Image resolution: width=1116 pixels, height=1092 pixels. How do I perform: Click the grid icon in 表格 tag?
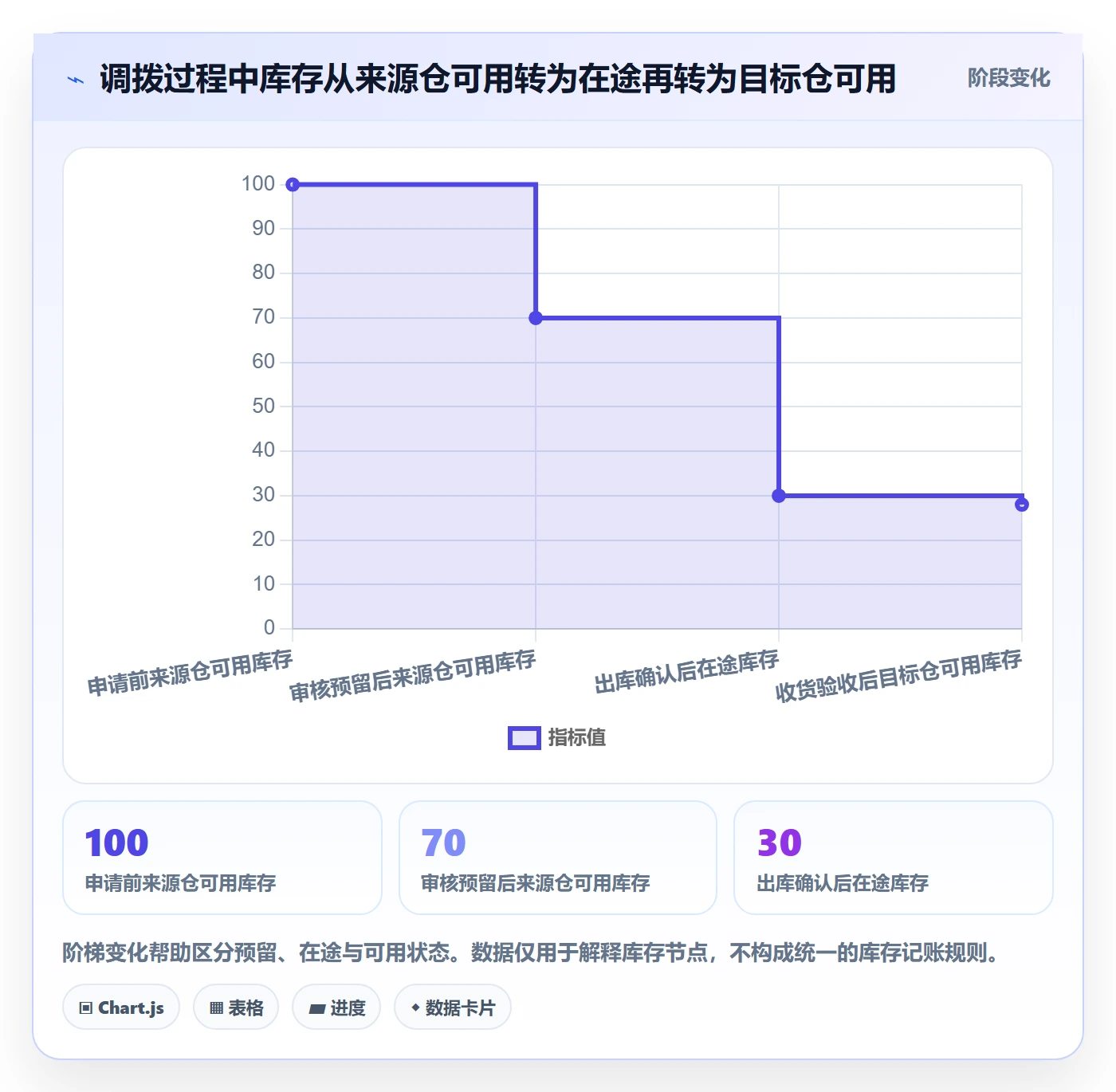(x=216, y=1008)
